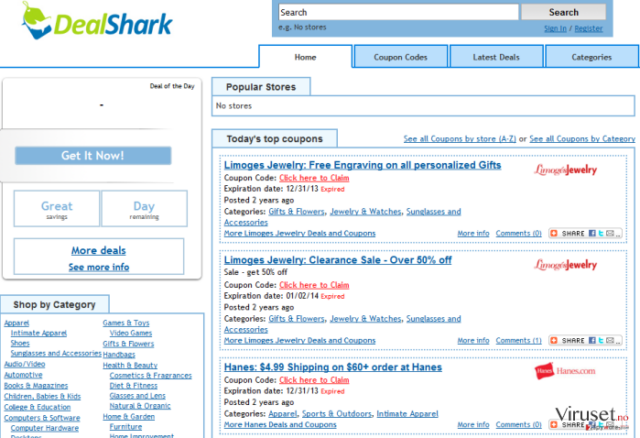This screenshot has height=438, width=640.
Task: Open Home & Garden category
Action: (129, 416)
